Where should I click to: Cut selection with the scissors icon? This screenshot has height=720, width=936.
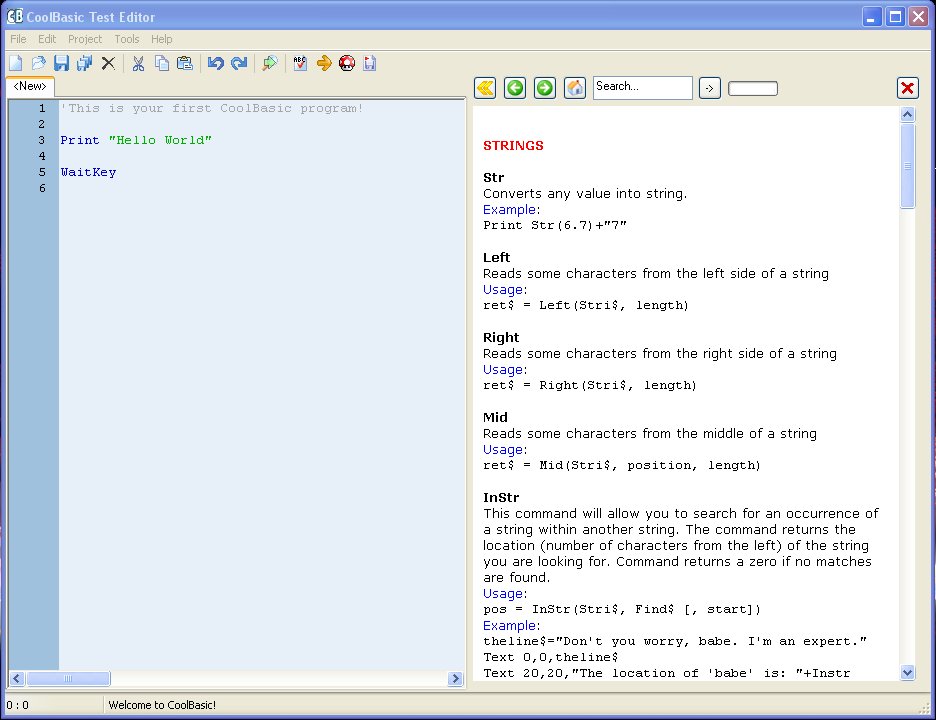tap(138, 63)
